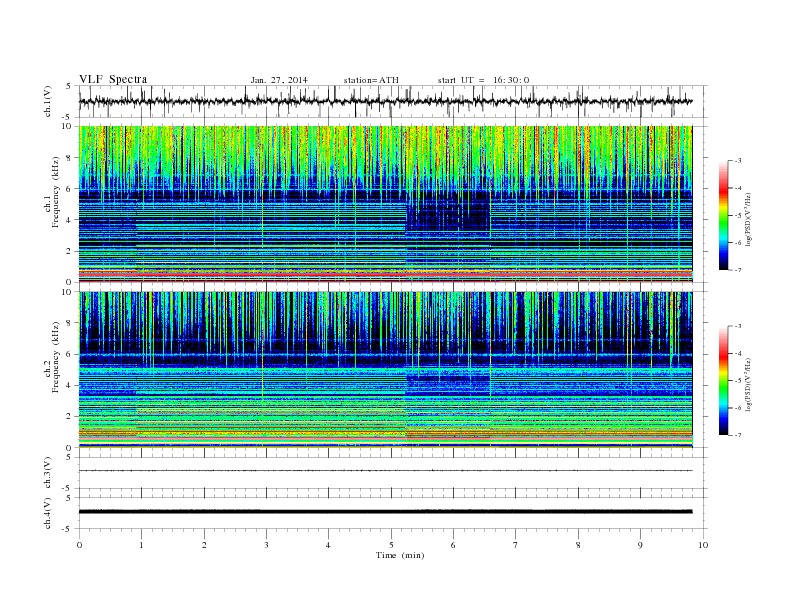Image resolution: width=792 pixels, height=612 pixels.
Task: Select the "Jan. 27, 2014" date label
Action: click(x=279, y=80)
